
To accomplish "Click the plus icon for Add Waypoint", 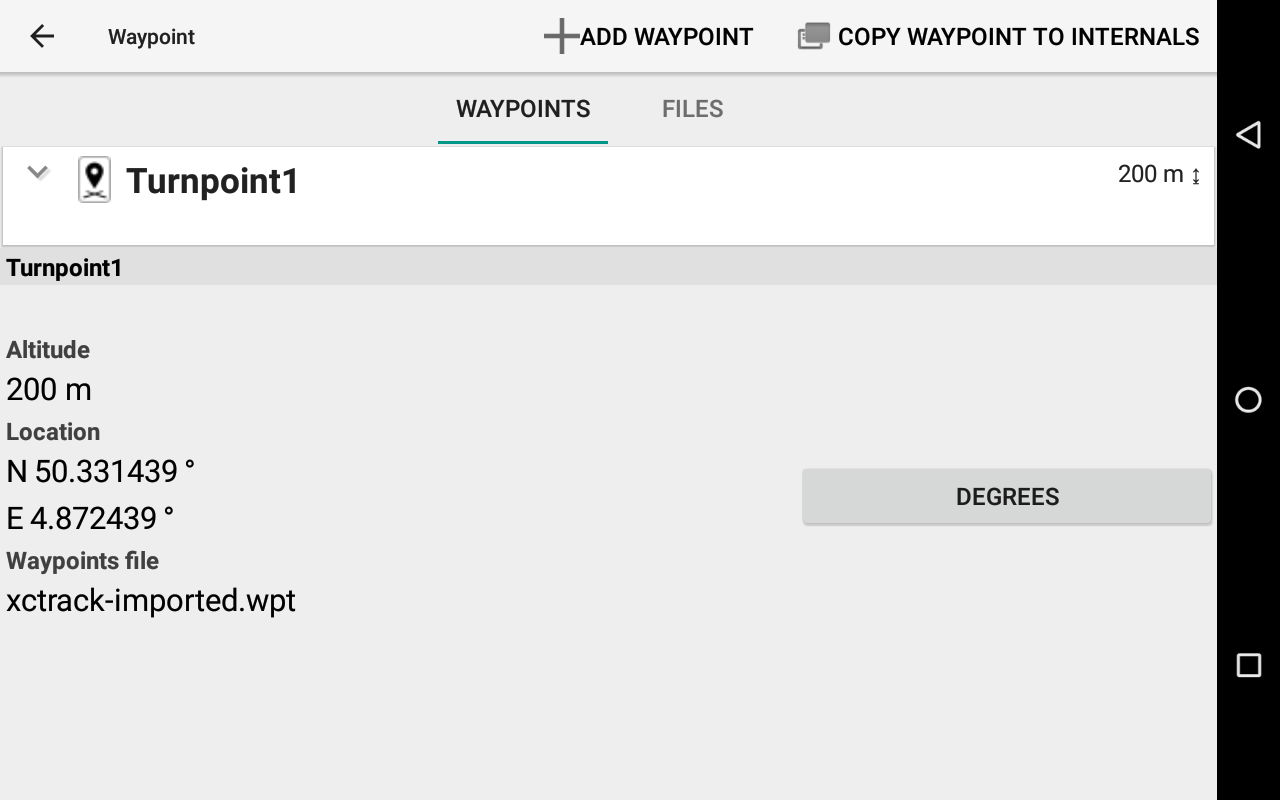I will [561, 36].
